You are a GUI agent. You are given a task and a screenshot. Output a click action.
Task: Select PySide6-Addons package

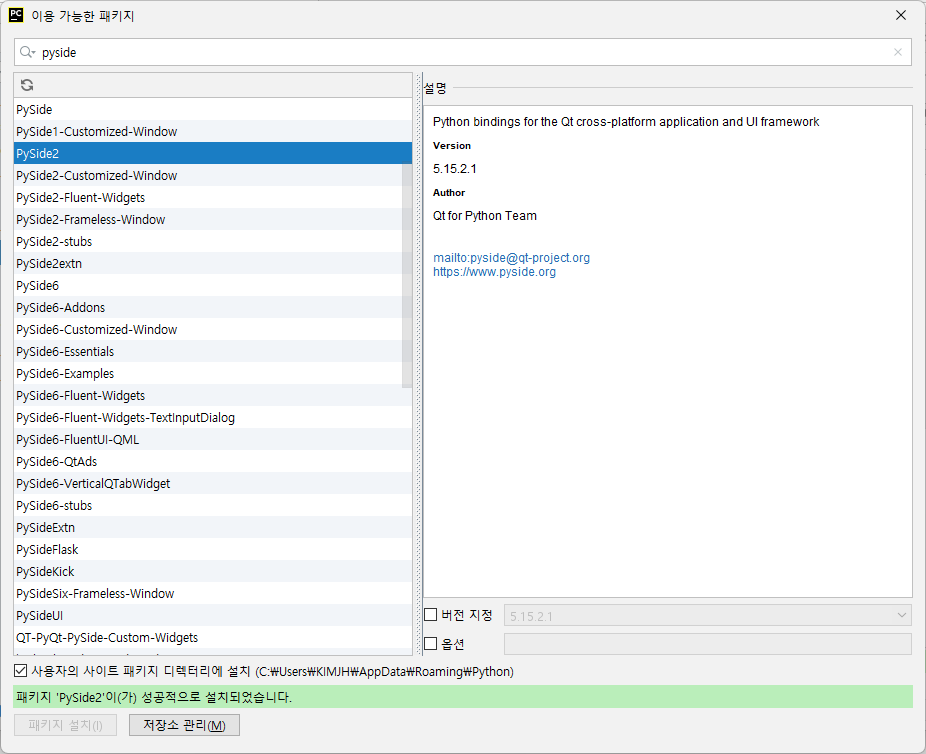213,307
